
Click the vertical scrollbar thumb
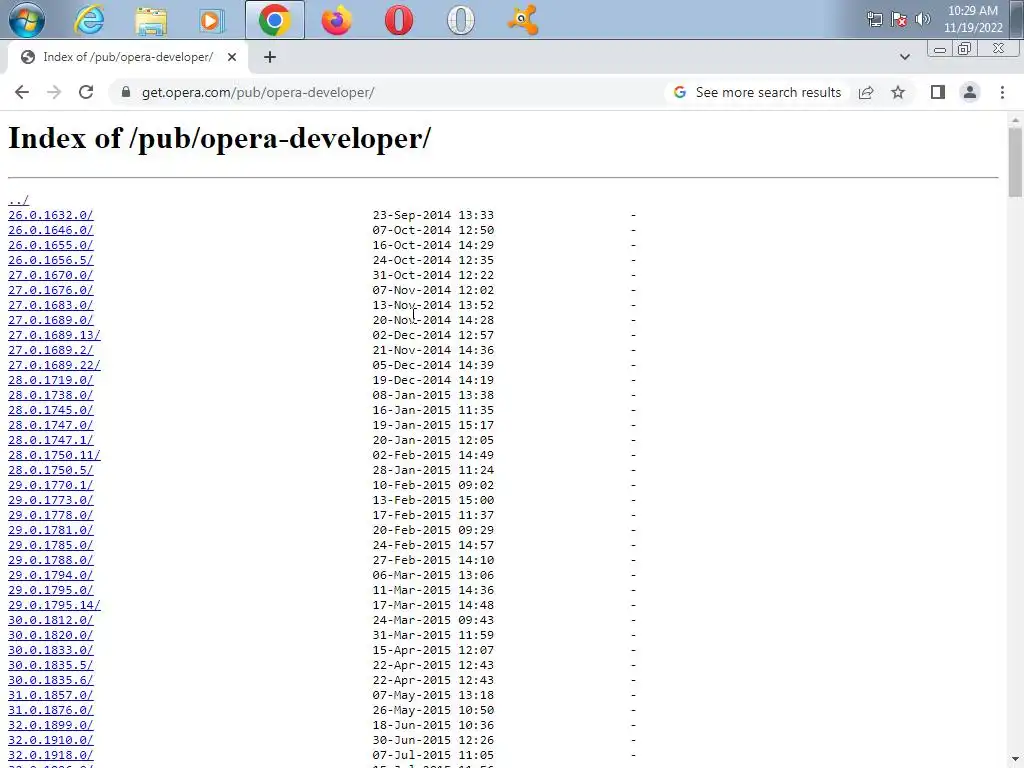[1015, 162]
